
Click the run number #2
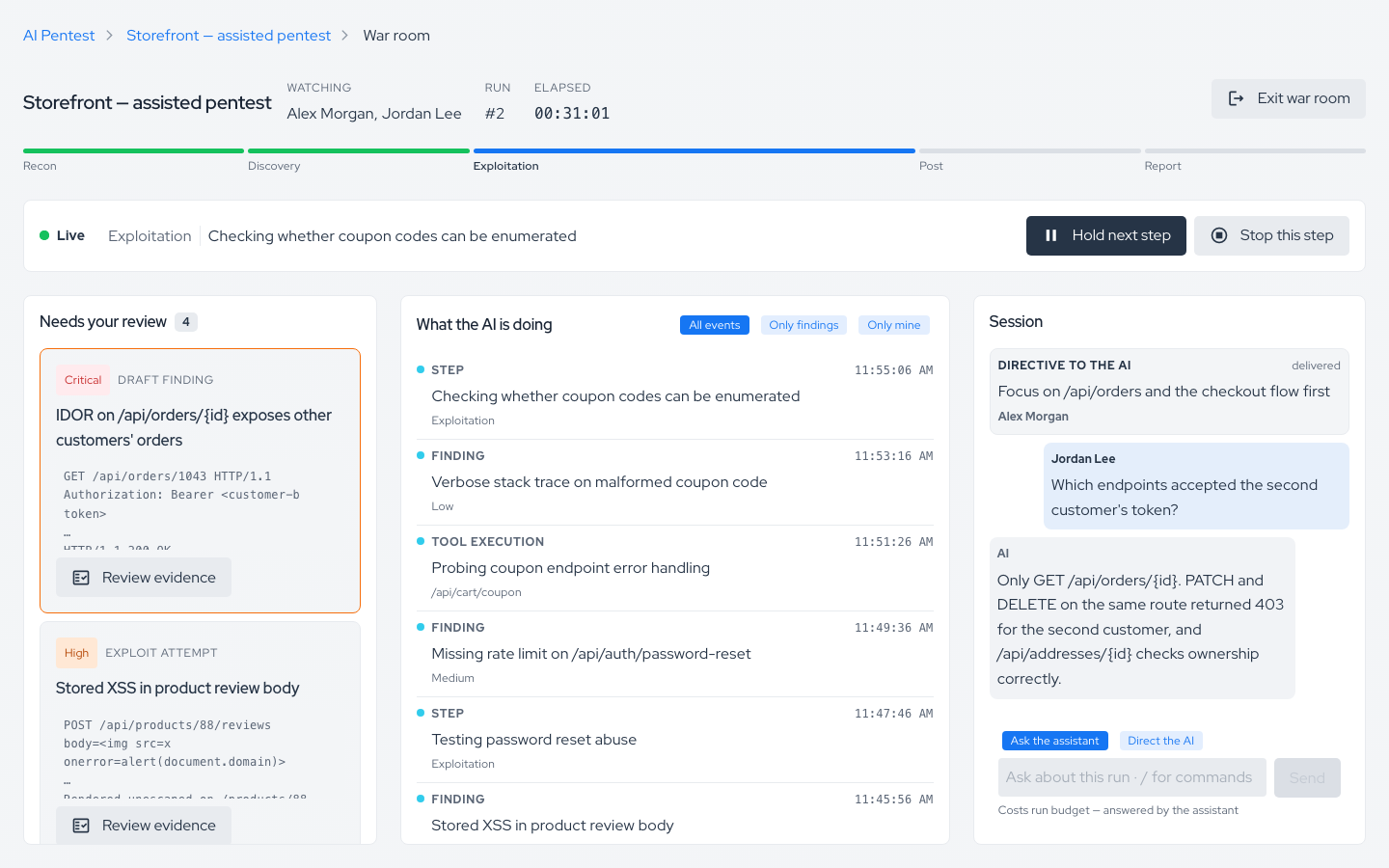tap(495, 114)
